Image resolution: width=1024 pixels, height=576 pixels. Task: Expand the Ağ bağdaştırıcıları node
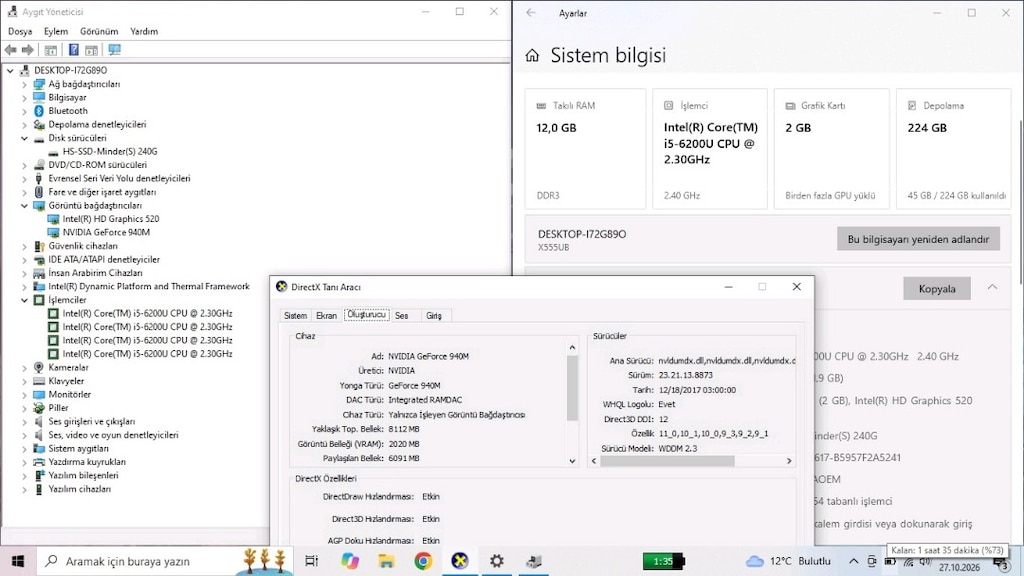(x=24, y=84)
